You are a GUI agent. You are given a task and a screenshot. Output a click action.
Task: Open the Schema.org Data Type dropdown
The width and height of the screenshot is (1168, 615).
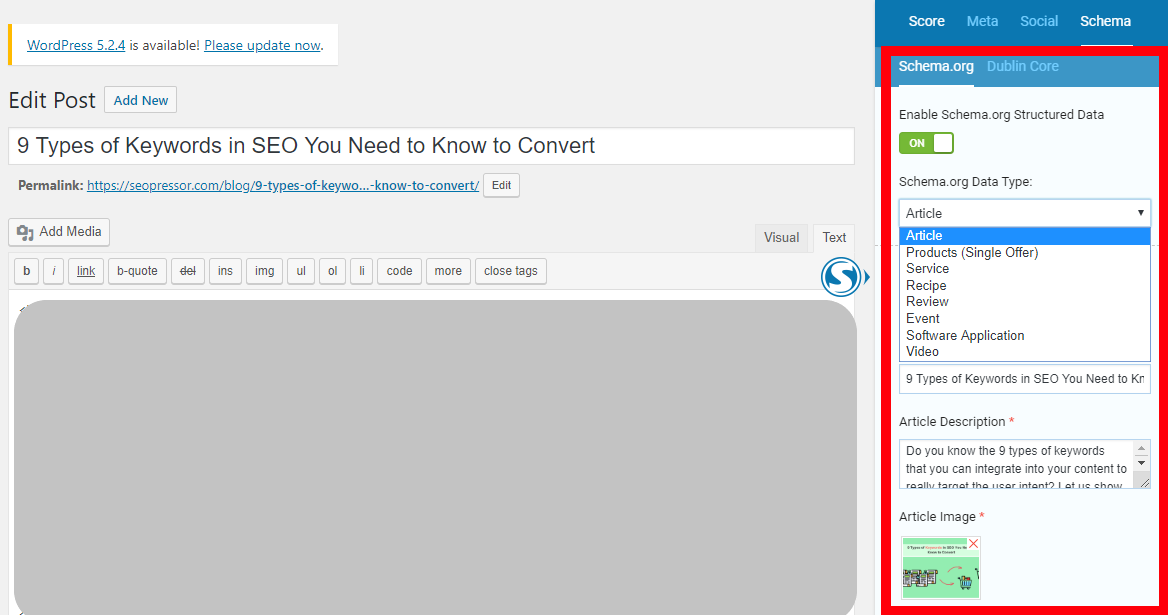(1024, 213)
